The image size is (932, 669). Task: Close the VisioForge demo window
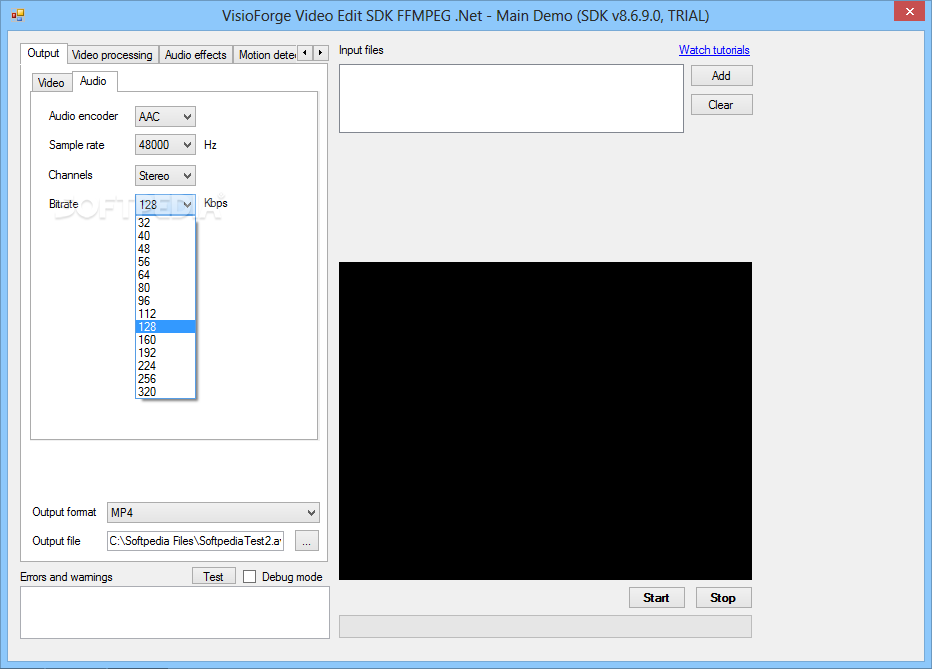click(909, 11)
